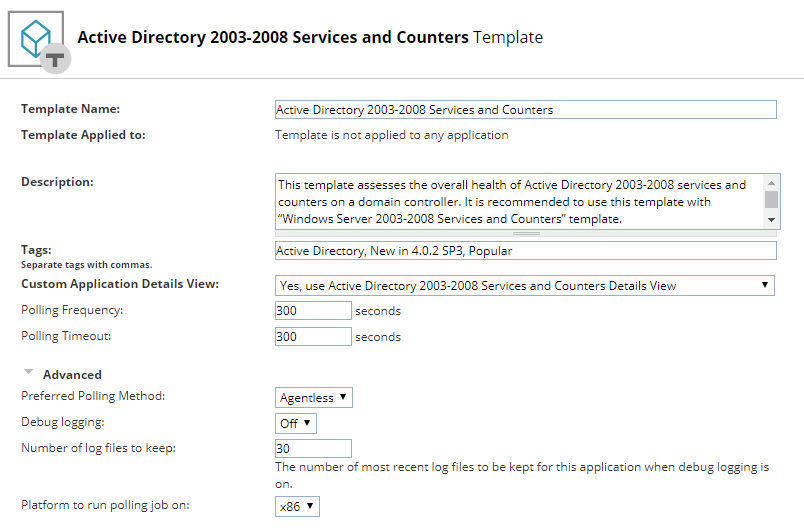The image size is (804, 530).
Task: Open Debug logging Off dropdown
Action: click(x=296, y=423)
